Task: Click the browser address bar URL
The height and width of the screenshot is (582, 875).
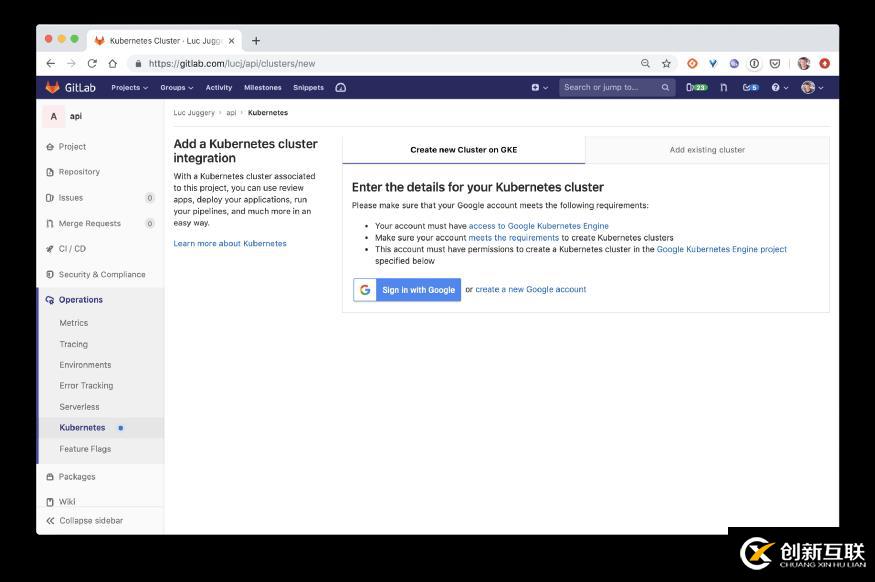Action: [232, 64]
